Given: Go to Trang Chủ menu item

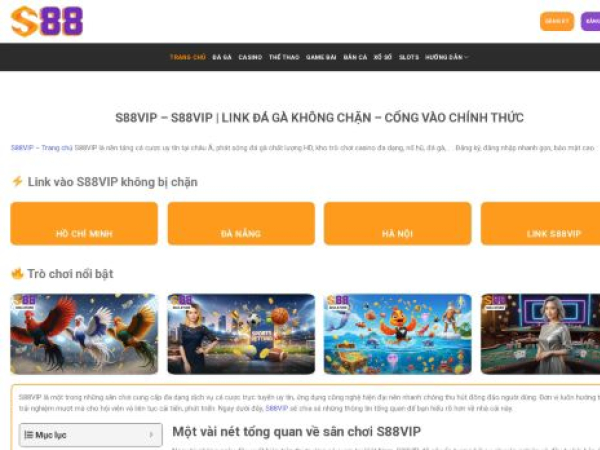Looking at the screenshot, I should 188,57.
